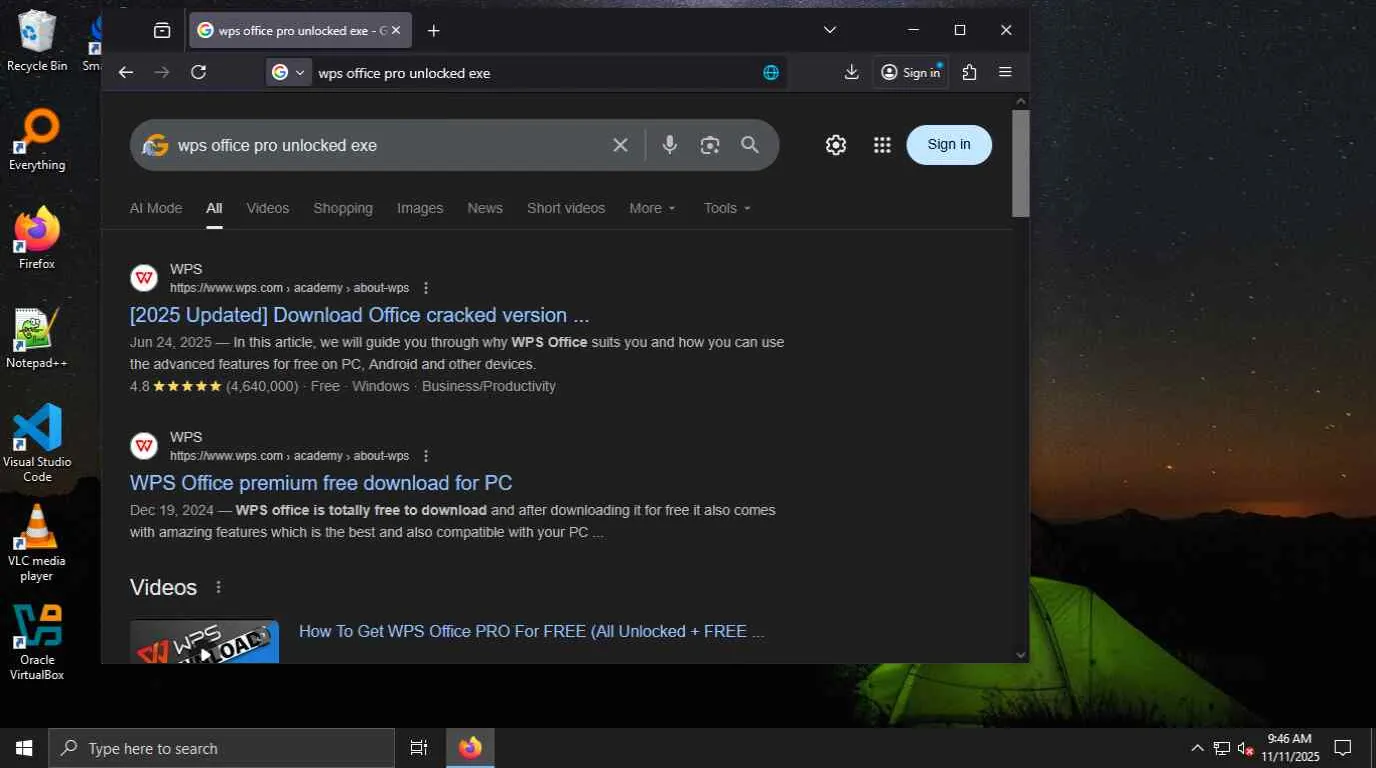Image resolution: width=1376 pixels, height=768 pixels.
Task: Click the WPS favicon of the cracked version result
Action: pyautogui.click(x=144, y=278)
